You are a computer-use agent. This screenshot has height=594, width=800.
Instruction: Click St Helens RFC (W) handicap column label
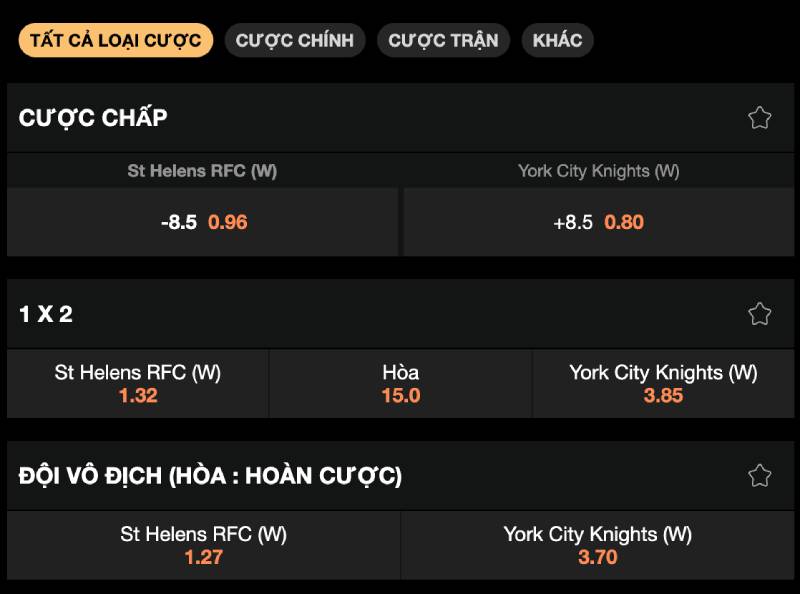202,171
